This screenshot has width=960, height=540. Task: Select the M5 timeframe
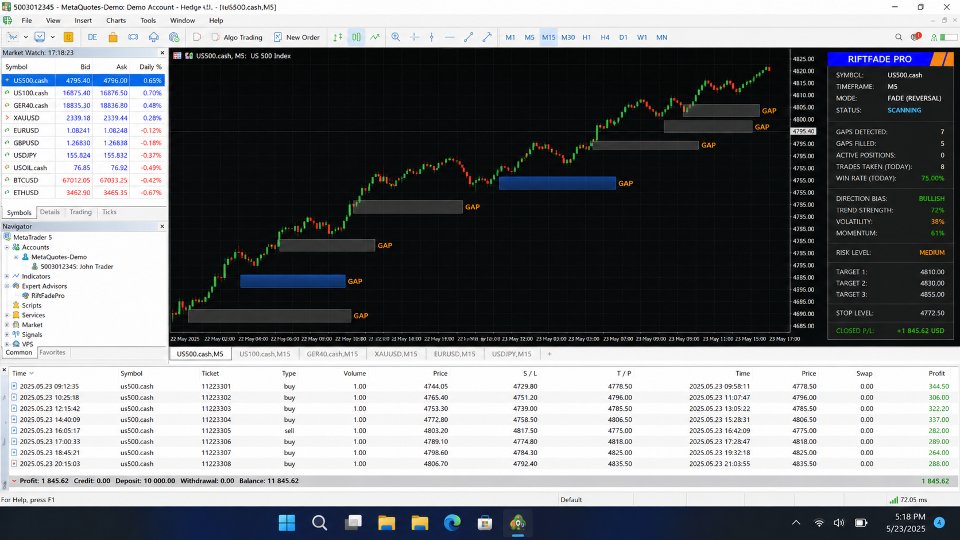click(x=529, y=37)
